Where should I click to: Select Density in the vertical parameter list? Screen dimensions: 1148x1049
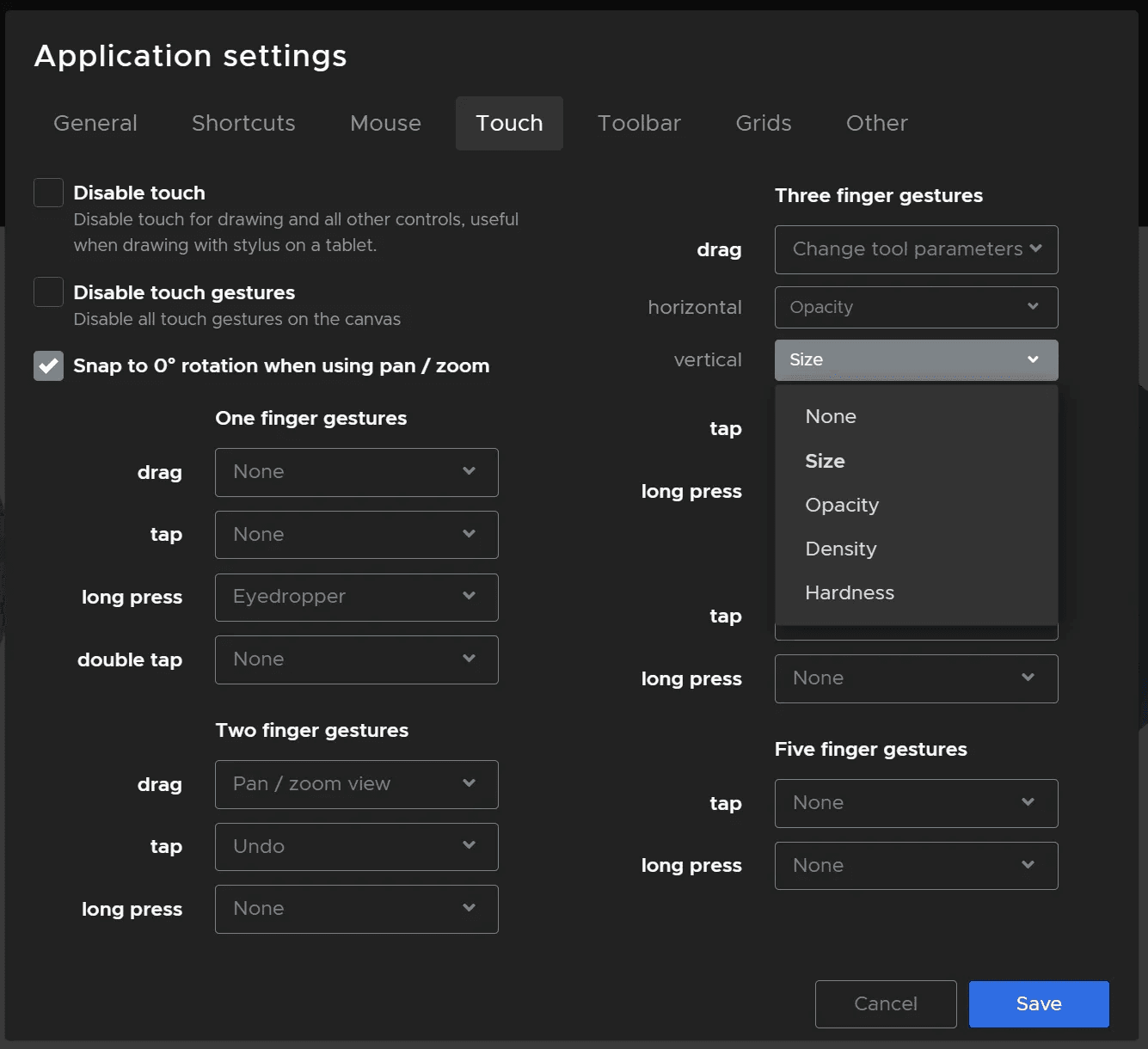(841, 549)
